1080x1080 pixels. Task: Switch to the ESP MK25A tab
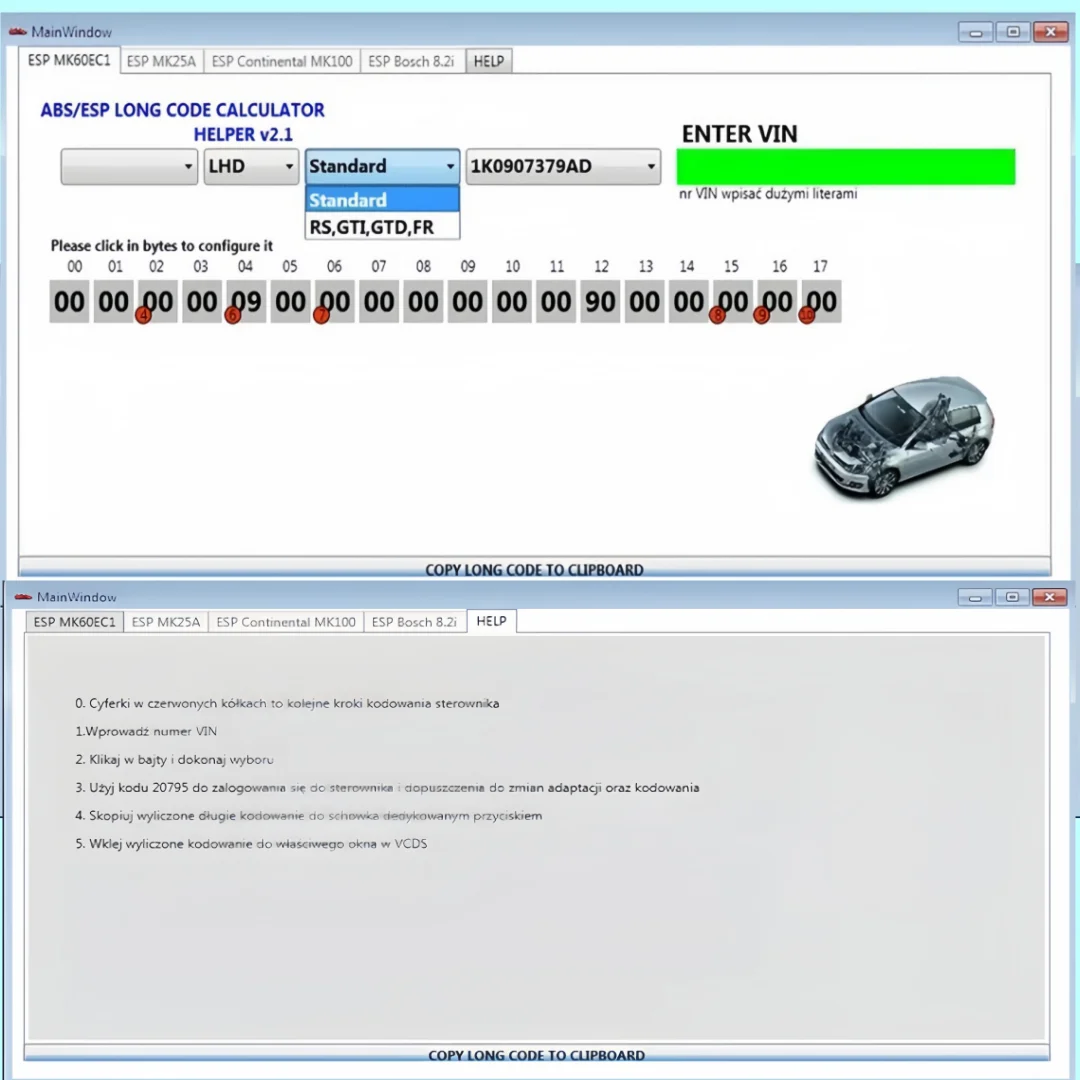161,61
